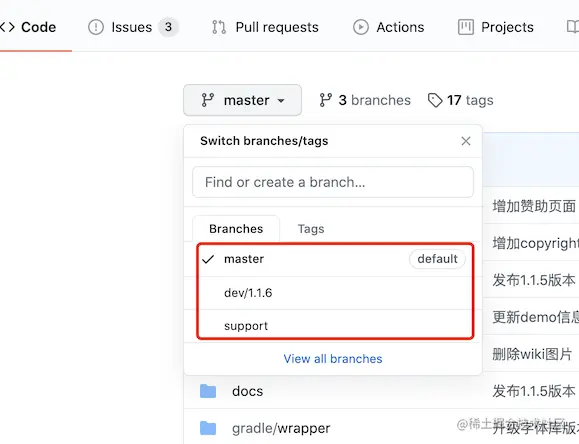This screenshot has width=579, height=444.
Task: Open commit message starting 更新demo
Action: click(535, 317)
